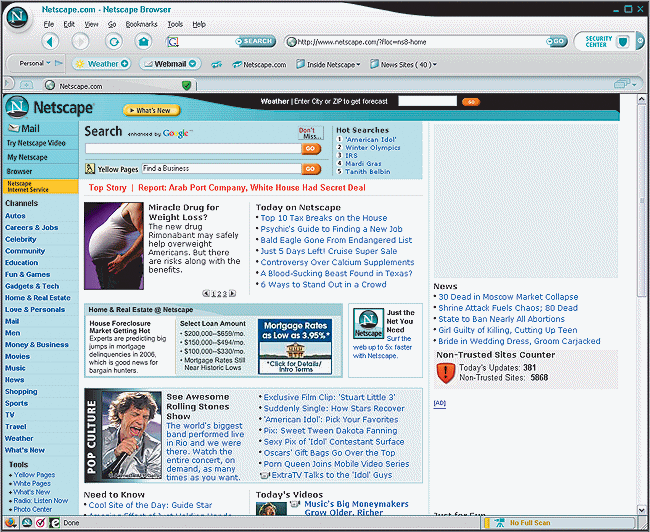Open the Personal toolbar dropdown

click(34, 63)
